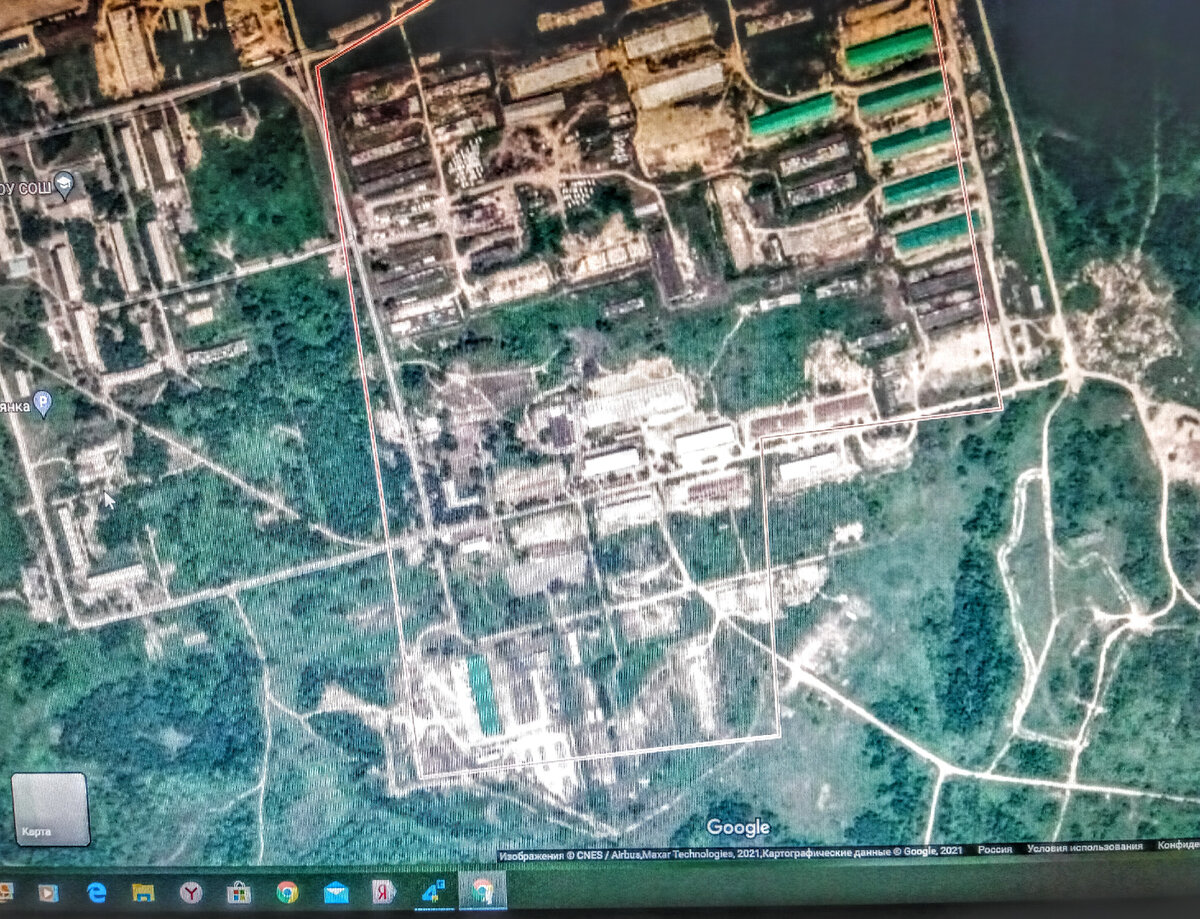
Task: Switch to the active Chrome window in taskbar
Action: point(482,891)
